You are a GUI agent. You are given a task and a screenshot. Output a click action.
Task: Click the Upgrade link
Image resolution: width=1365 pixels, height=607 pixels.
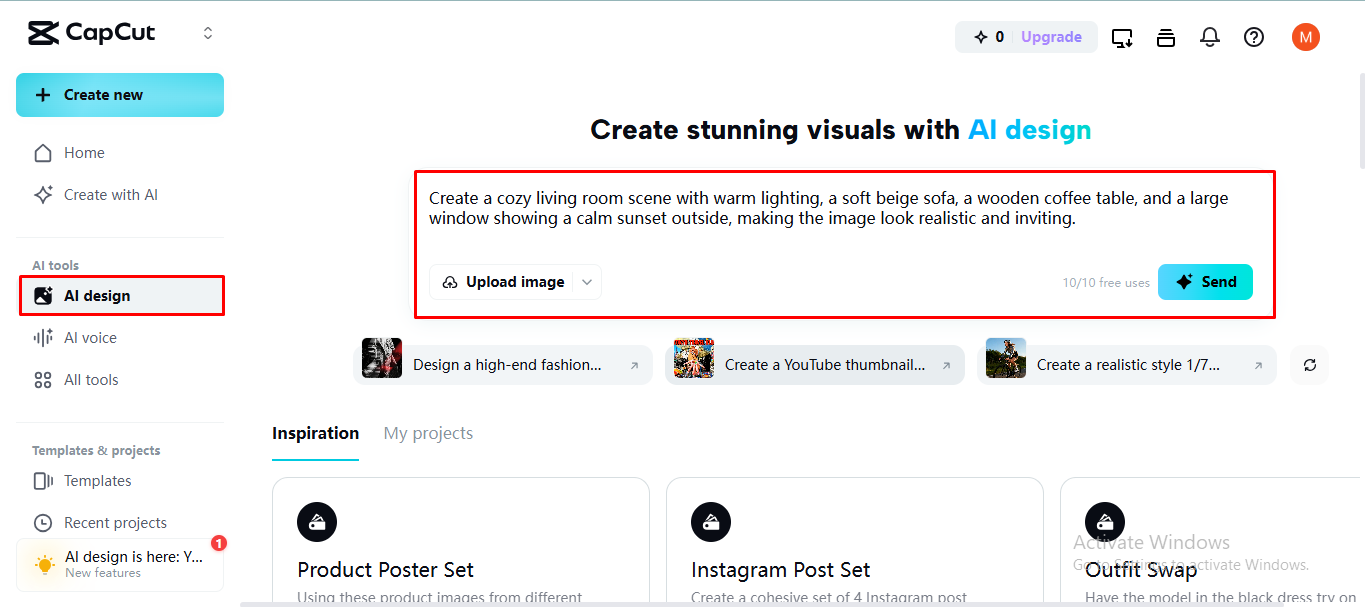point(1051,37)
